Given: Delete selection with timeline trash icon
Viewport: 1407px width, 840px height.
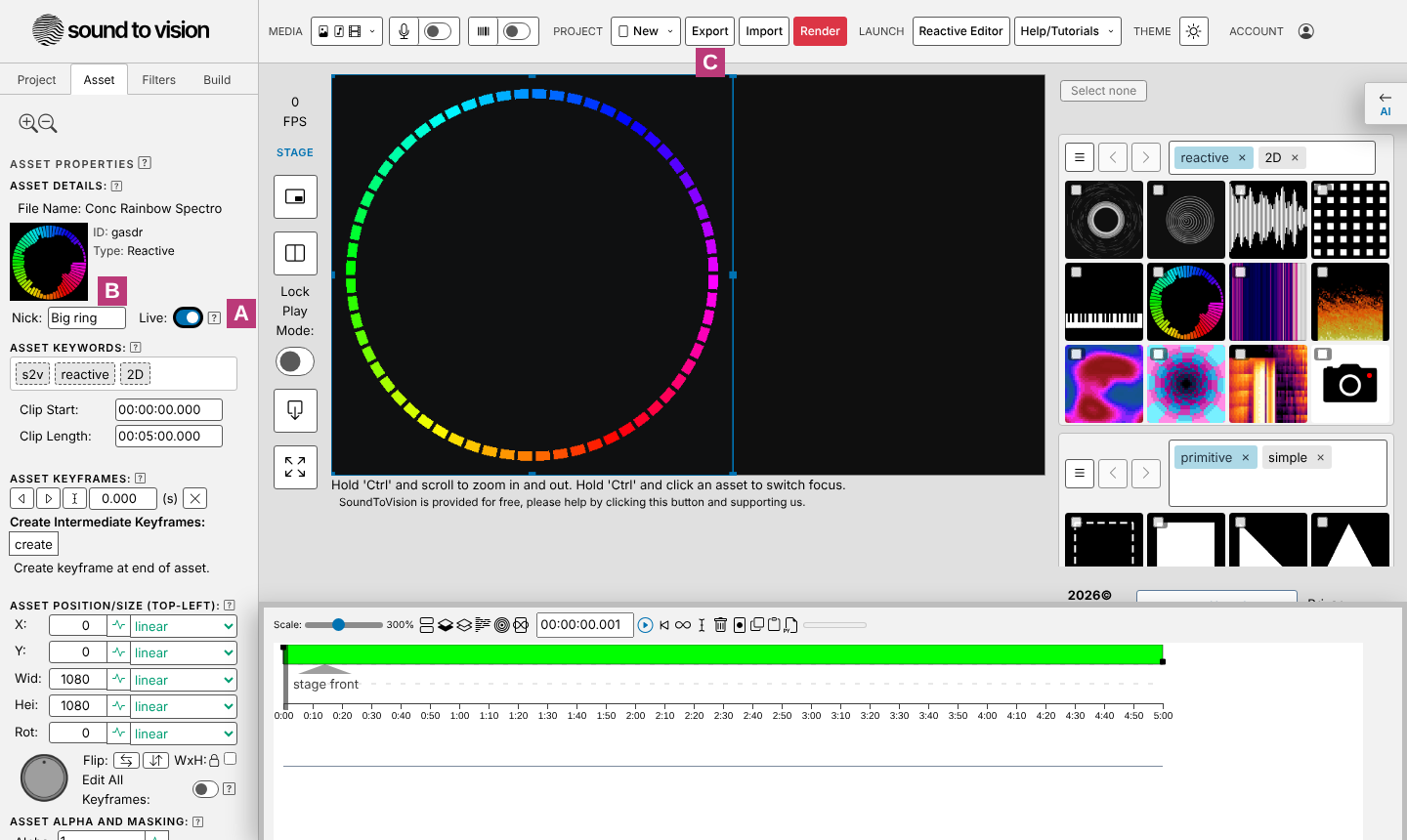Looking at the screenshot, I should (x=720, y=625).
